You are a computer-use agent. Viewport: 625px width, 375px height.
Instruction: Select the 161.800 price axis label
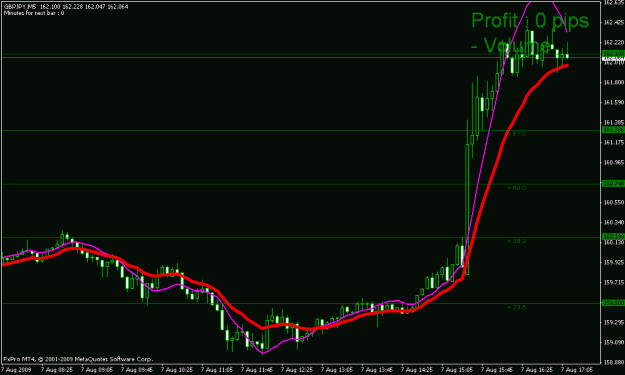613,82
